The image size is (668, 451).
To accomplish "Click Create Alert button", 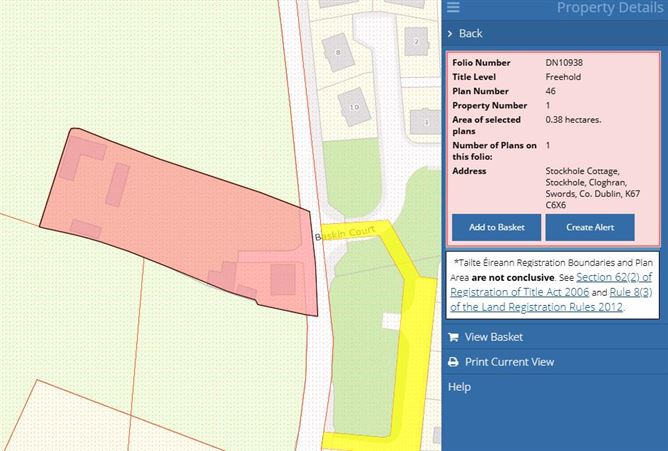I will pos(590,227).
